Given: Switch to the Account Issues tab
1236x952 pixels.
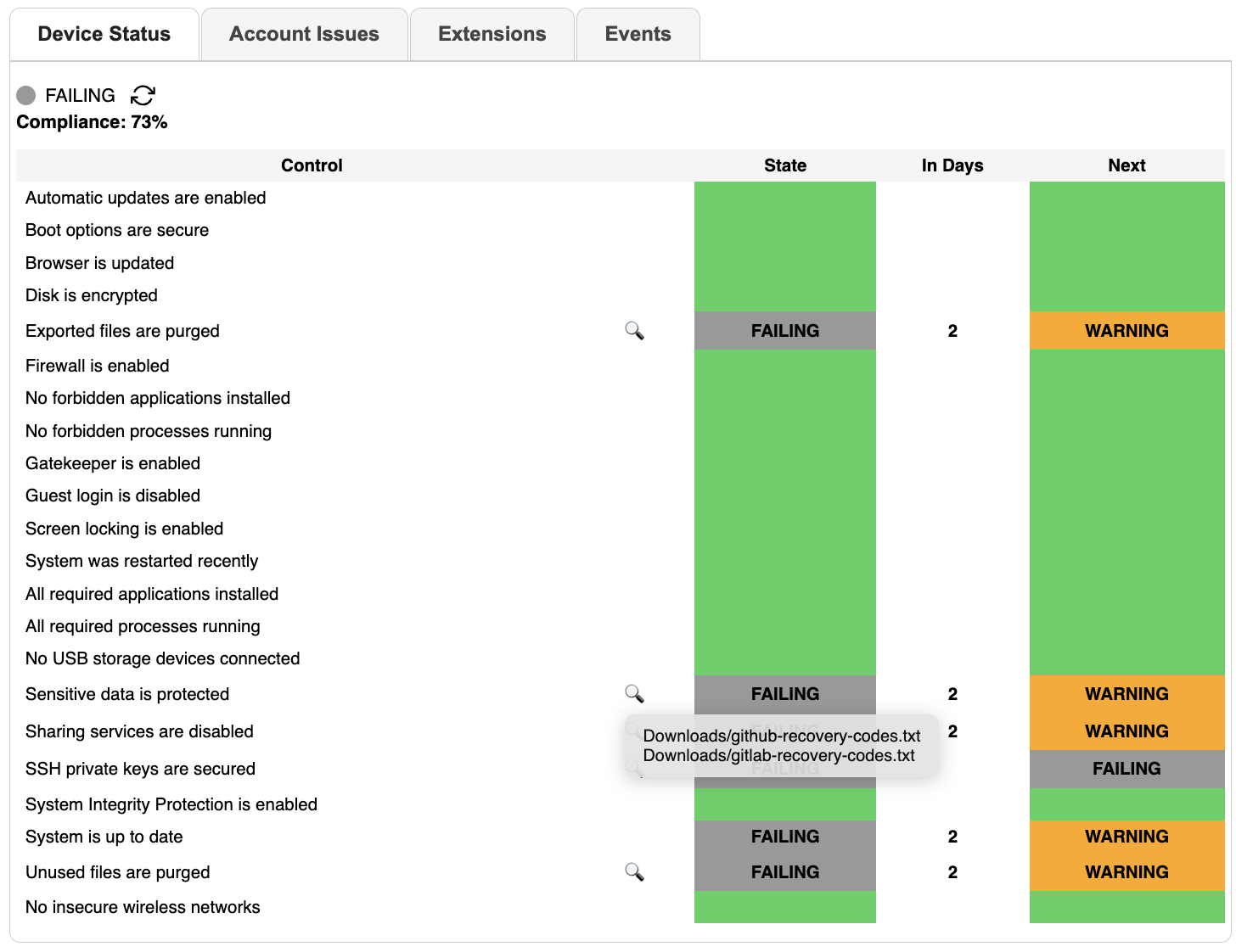Looking at the screenshot, I should tap(303, 34).
